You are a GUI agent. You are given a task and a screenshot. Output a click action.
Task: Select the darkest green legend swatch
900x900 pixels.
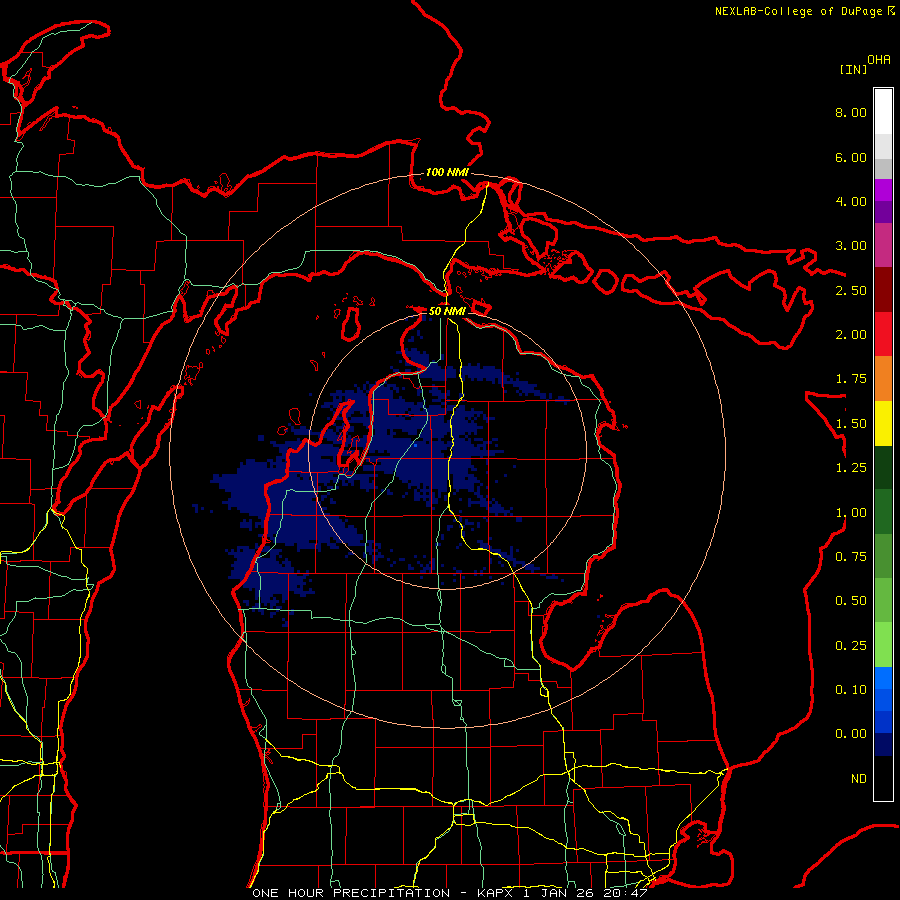click(883, 468)
